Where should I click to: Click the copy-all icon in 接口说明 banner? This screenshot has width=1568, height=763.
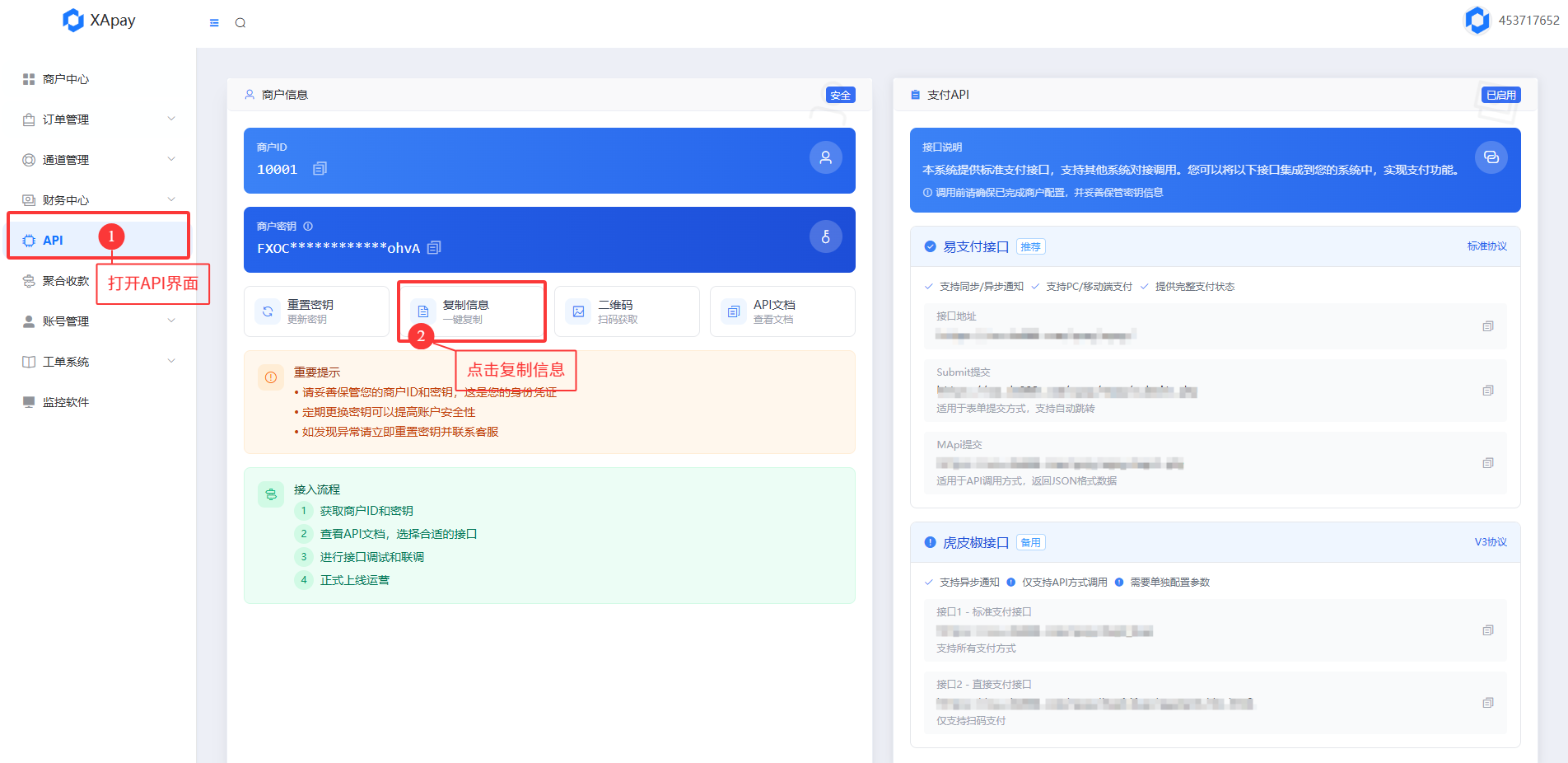[x=1491, y=157]
